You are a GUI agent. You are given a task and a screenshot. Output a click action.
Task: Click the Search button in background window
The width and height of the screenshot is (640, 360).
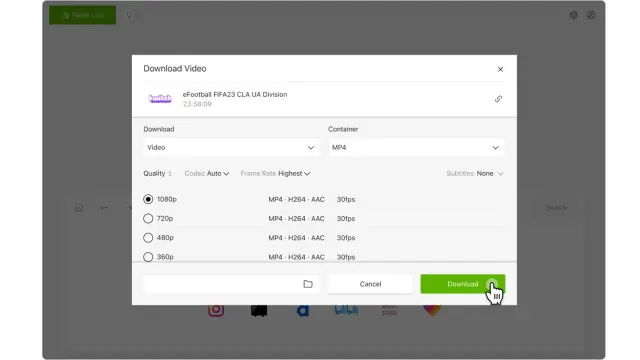pos(556,208)
